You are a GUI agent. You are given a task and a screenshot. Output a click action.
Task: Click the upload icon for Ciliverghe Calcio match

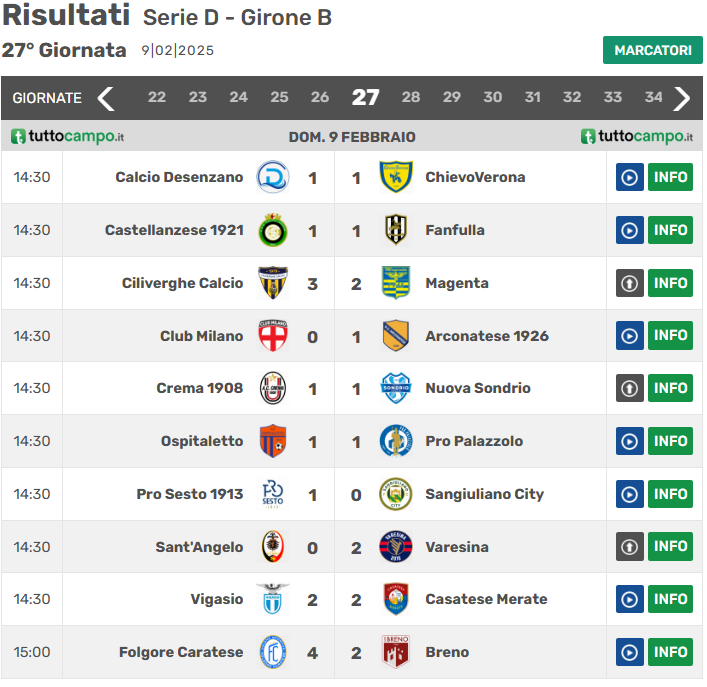click(629, 283)
